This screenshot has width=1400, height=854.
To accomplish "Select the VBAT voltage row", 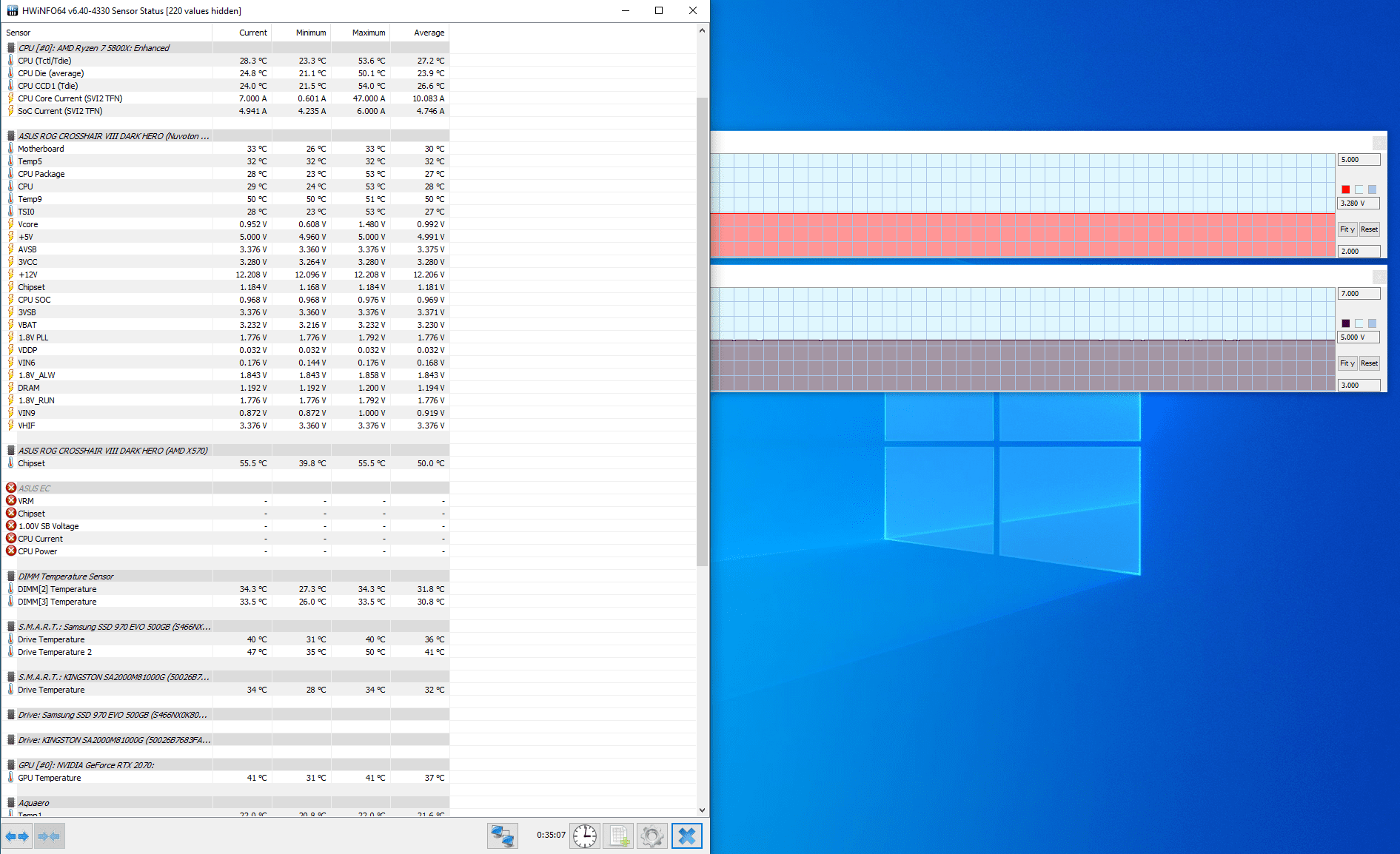I will tap(227, 325).
